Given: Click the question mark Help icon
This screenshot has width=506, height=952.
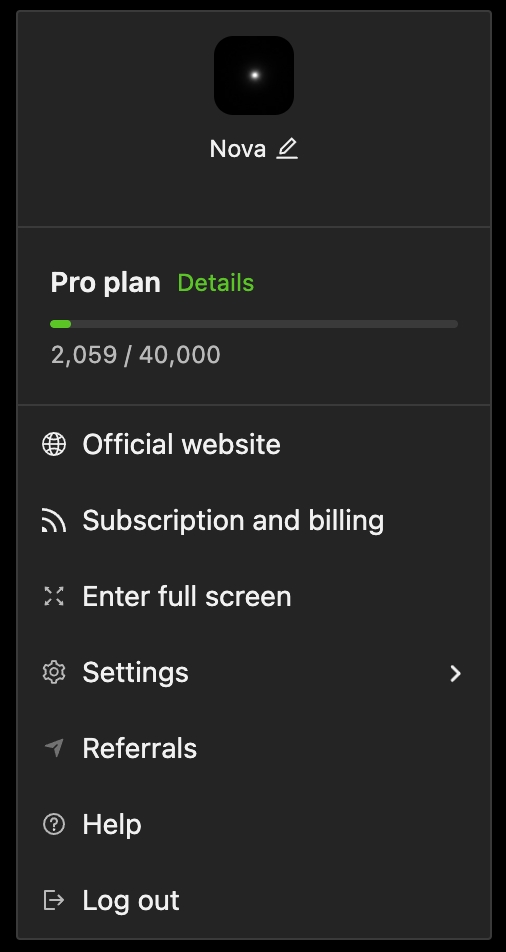Looking at the screenshot, I should (54, 824).
